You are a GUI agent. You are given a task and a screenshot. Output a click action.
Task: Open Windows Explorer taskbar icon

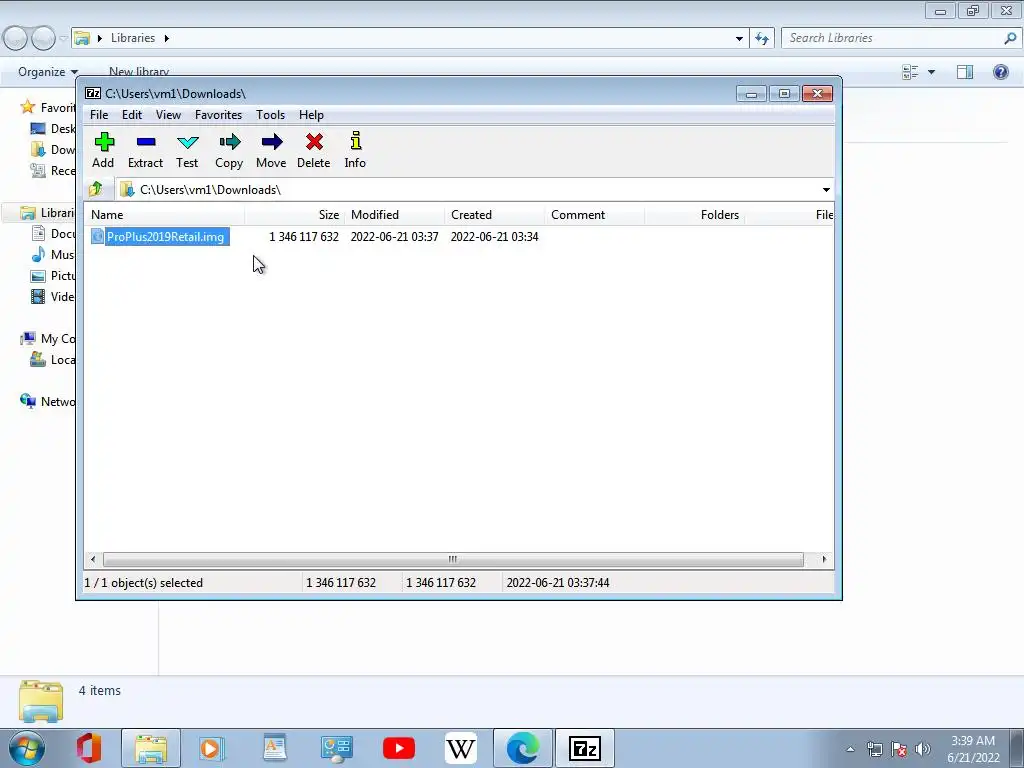point(150,748)
